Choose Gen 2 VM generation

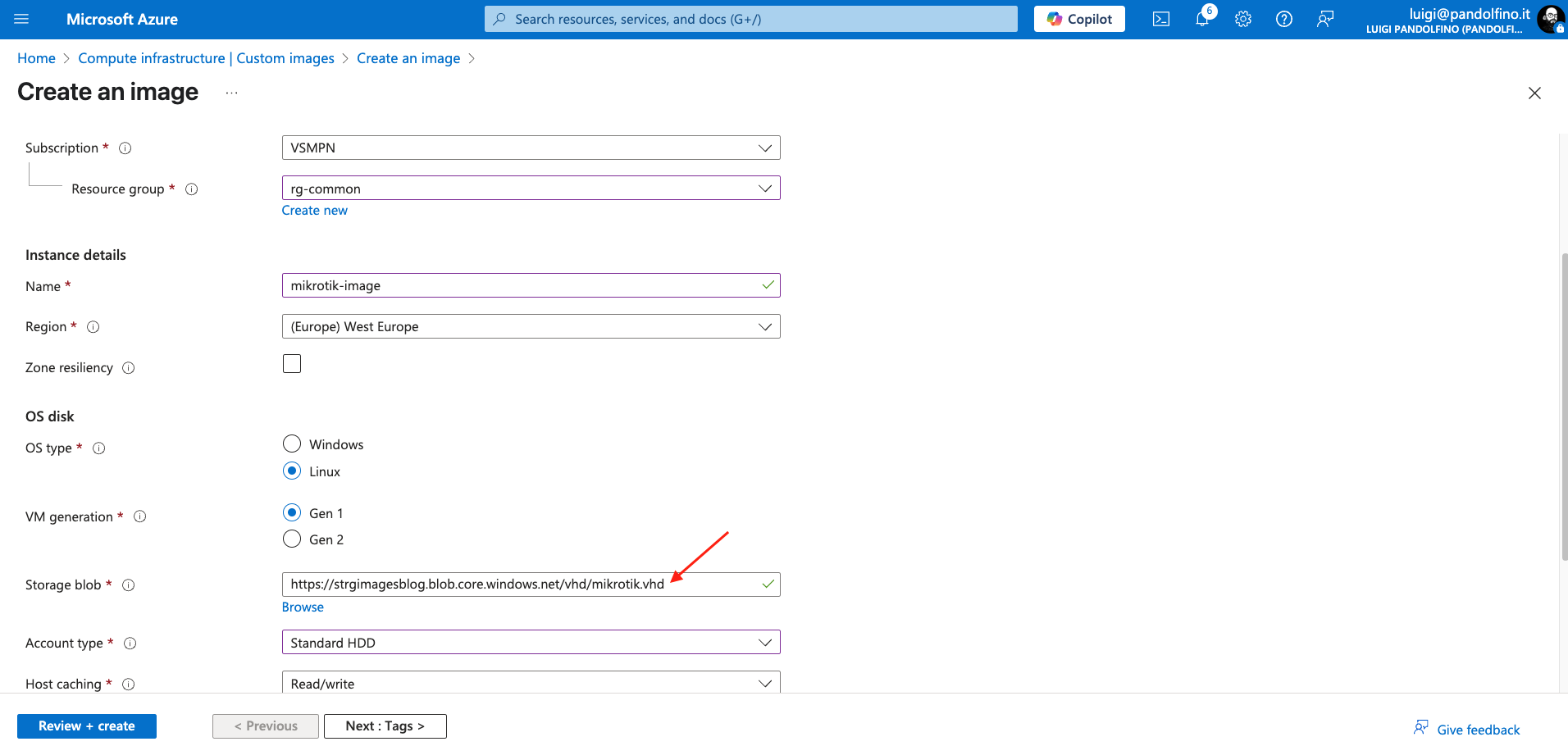tap(292, 539)
